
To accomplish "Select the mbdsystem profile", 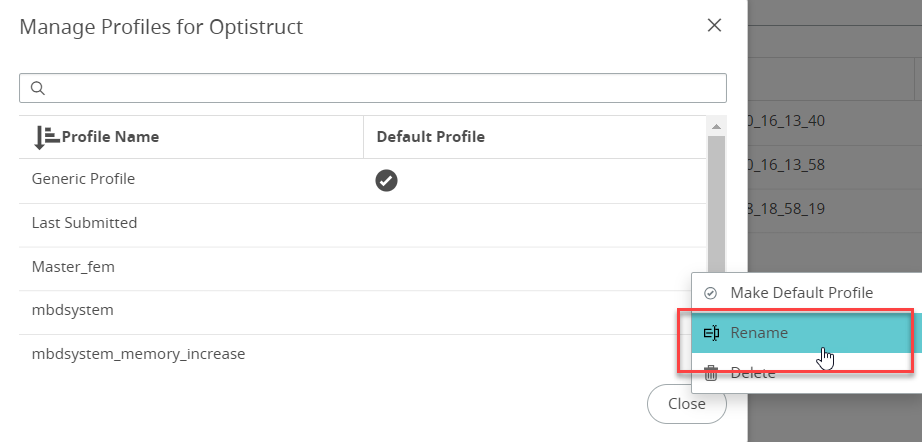I will pyautogui.click(x=72, y=310).
